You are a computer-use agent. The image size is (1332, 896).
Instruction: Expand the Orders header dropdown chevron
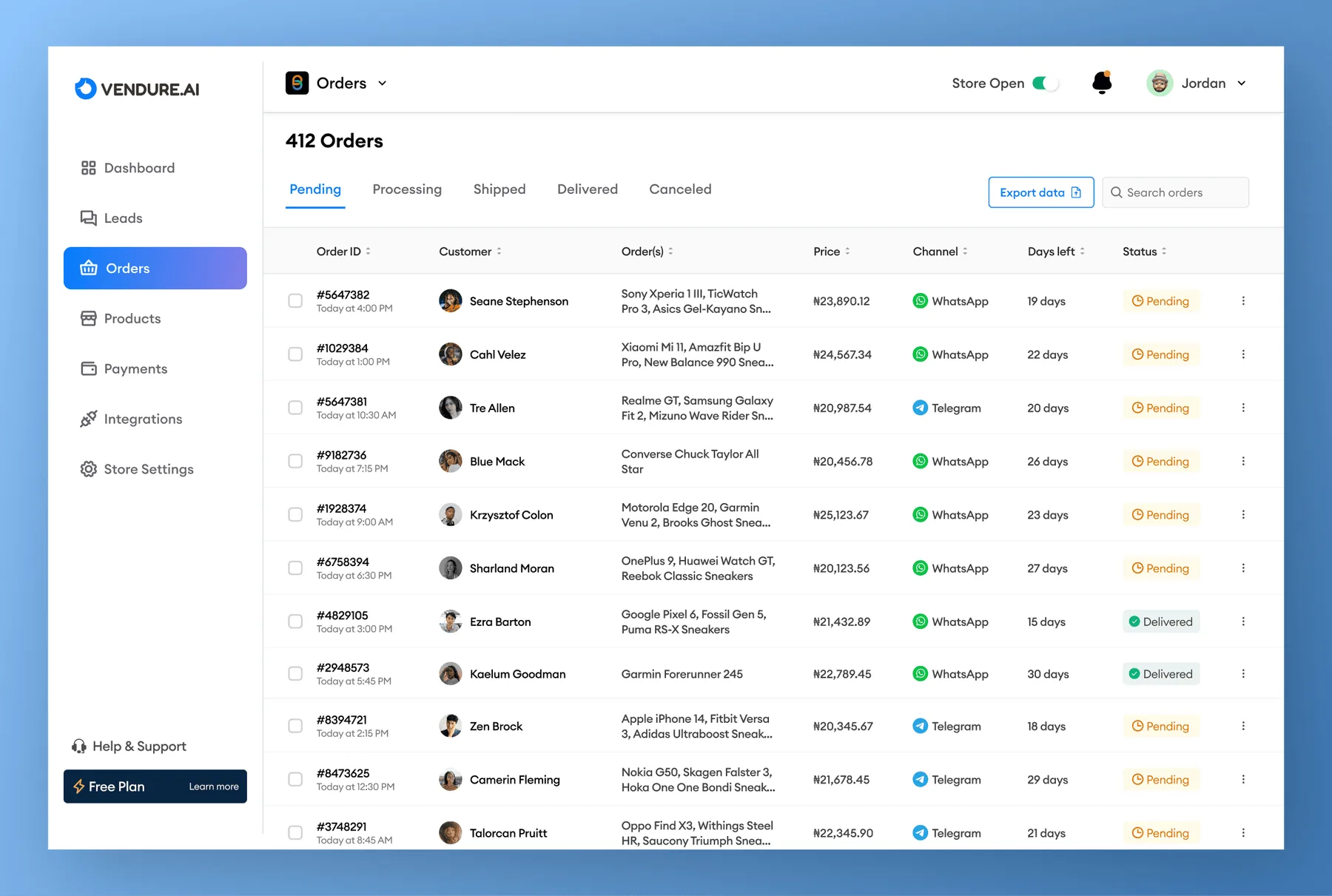point(382,84)
